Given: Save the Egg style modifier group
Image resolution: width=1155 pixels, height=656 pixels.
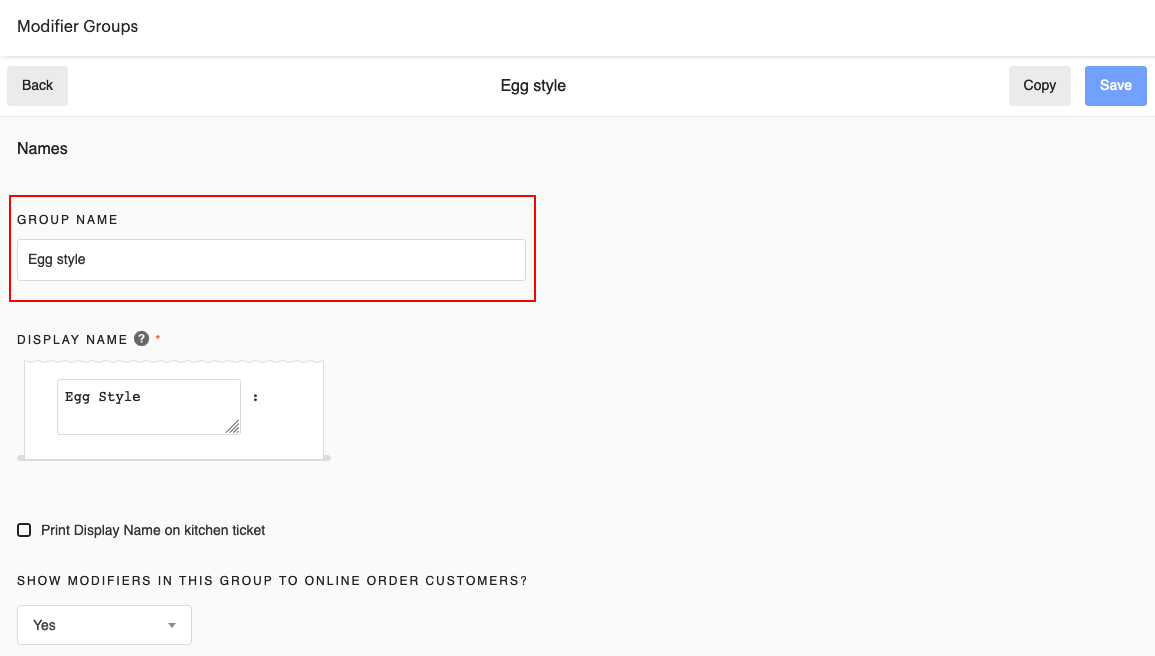Looking at the screenshot, I should pyautogui.click(x=1115, y=85).
